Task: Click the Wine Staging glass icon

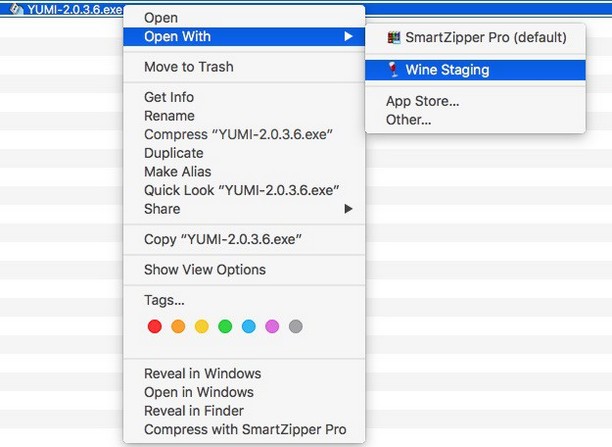Action: (x=393, y=70)
